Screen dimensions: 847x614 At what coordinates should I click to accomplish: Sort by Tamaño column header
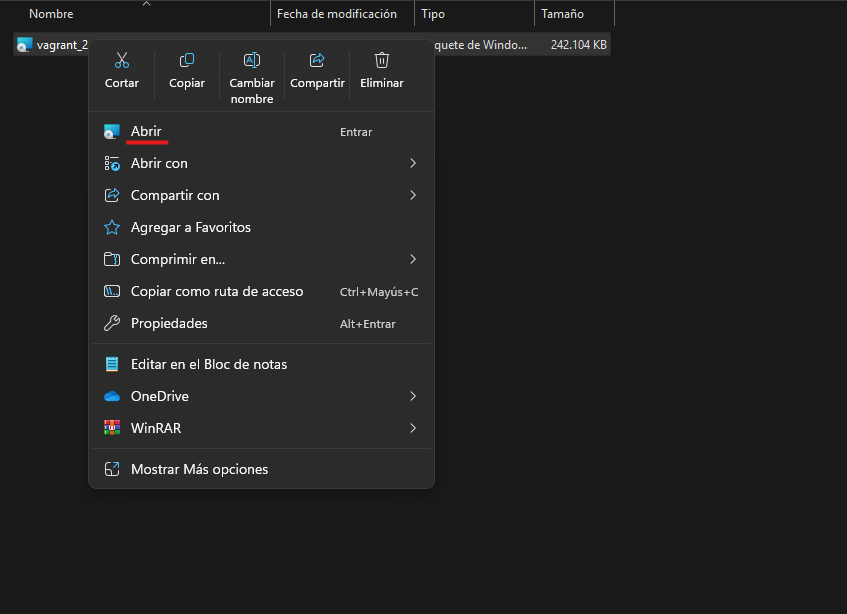coord(562,14)
